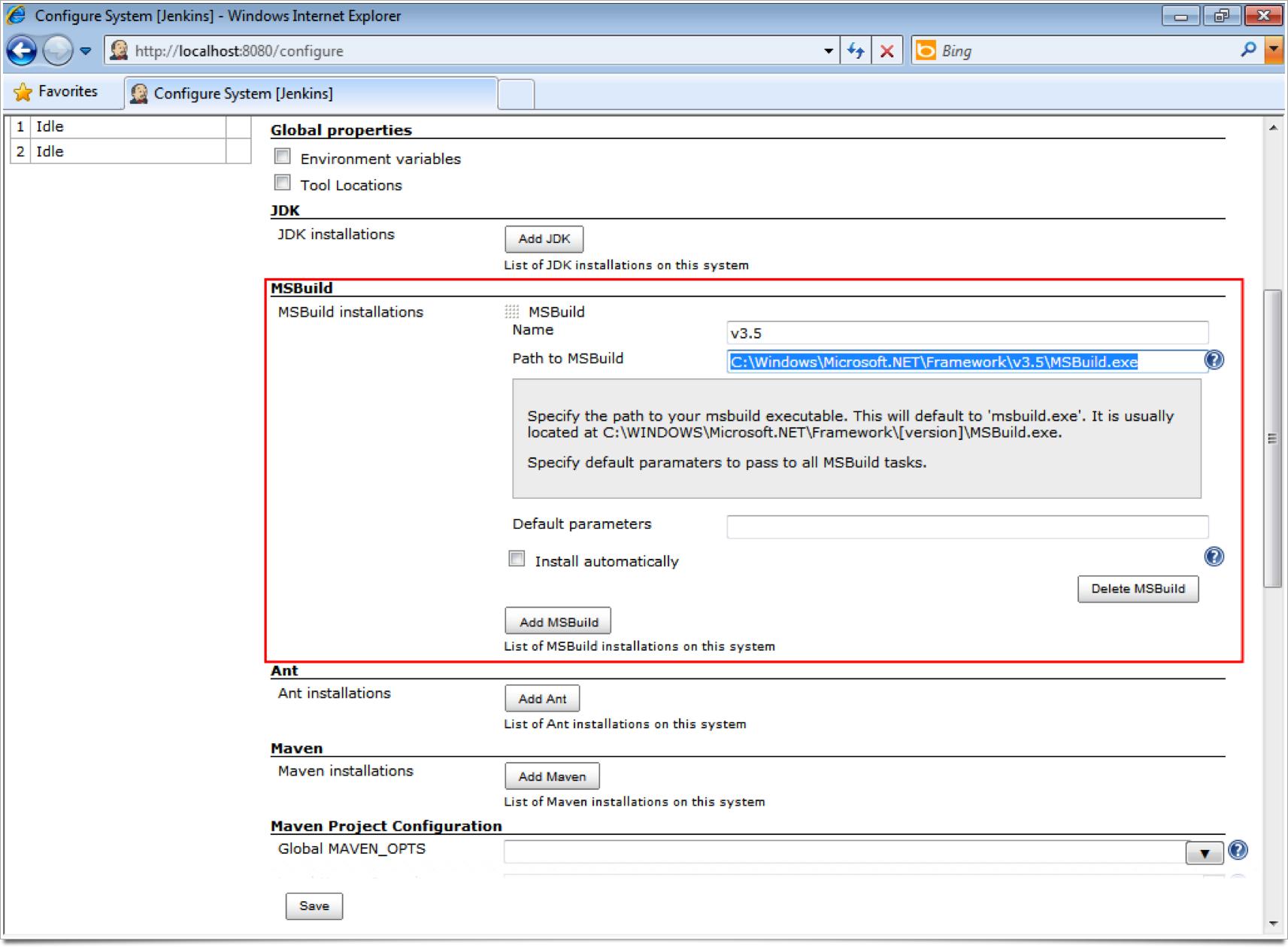The image size is (1288, 947).
Task: Click the vertical scrollbar thumb
Action: (x=1273, y=439)
